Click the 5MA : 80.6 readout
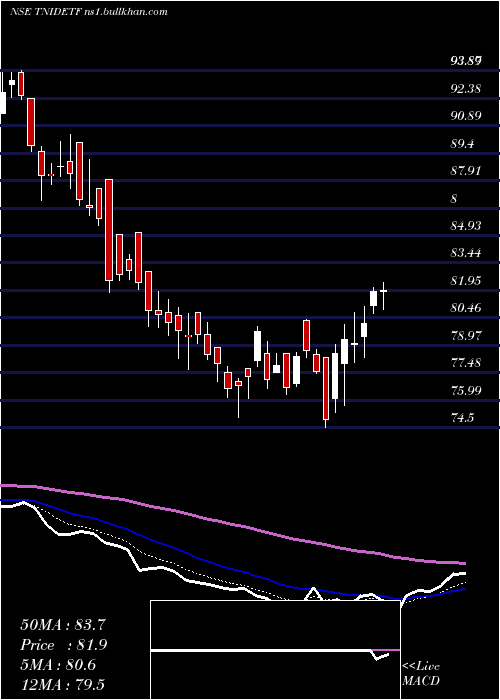Screen dimensions: 500x700 pos(58,665)
